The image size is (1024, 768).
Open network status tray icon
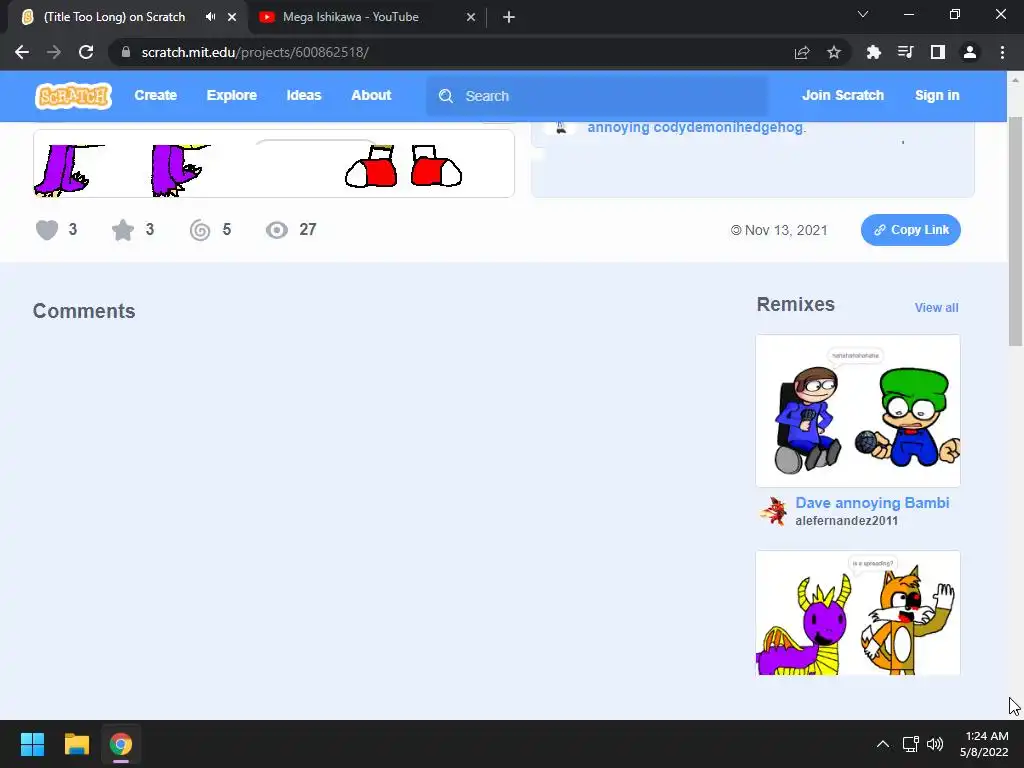(910, 744)
